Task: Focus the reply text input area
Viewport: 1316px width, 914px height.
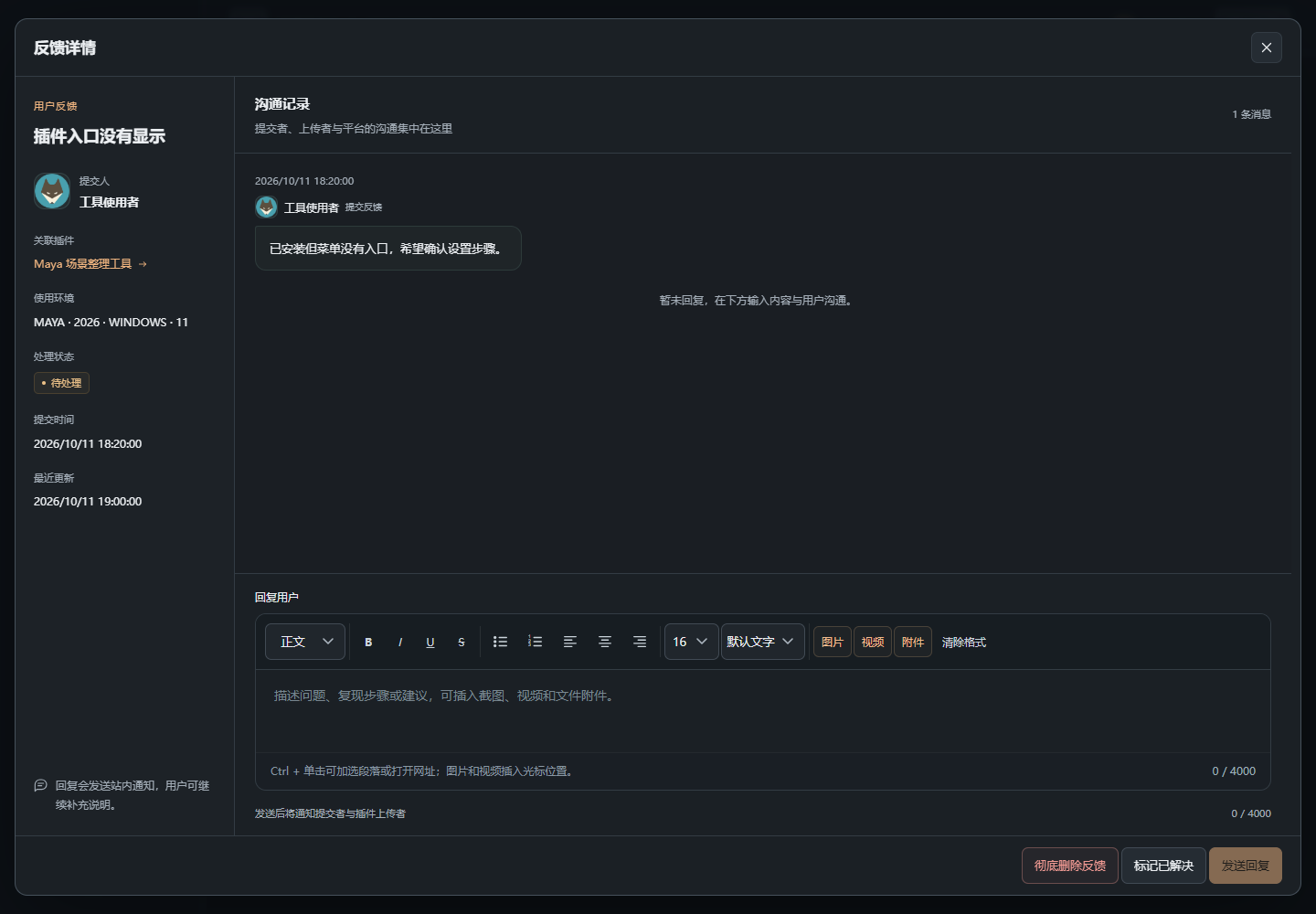Action: coord(763,711)
